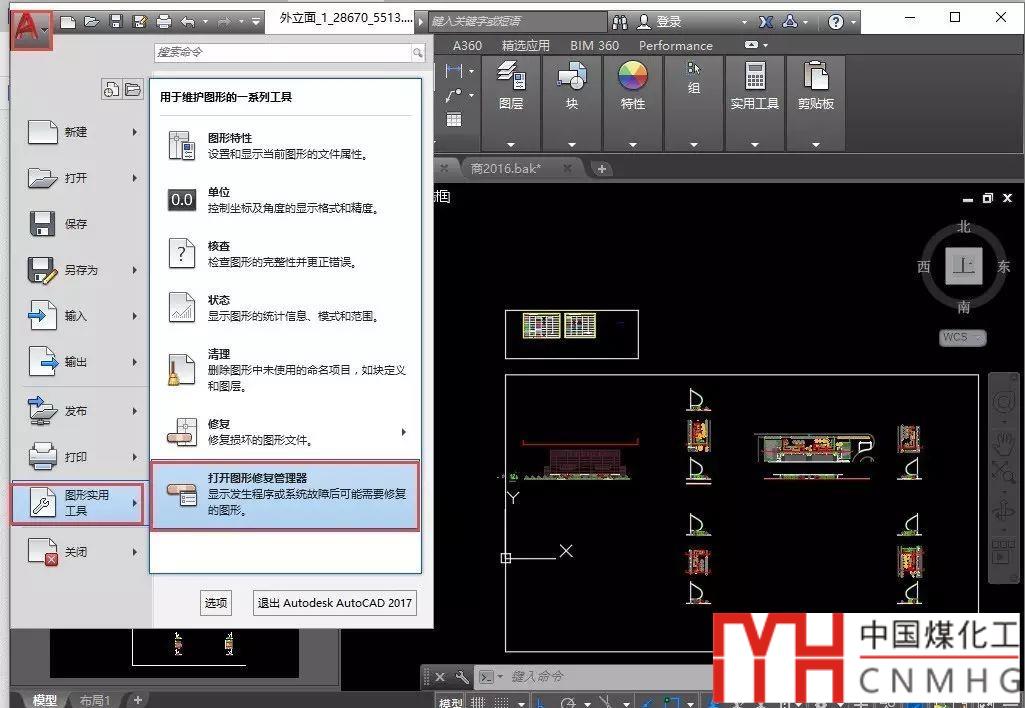Choose Purge (清理) from the utilities list

(x=285, y=369)
